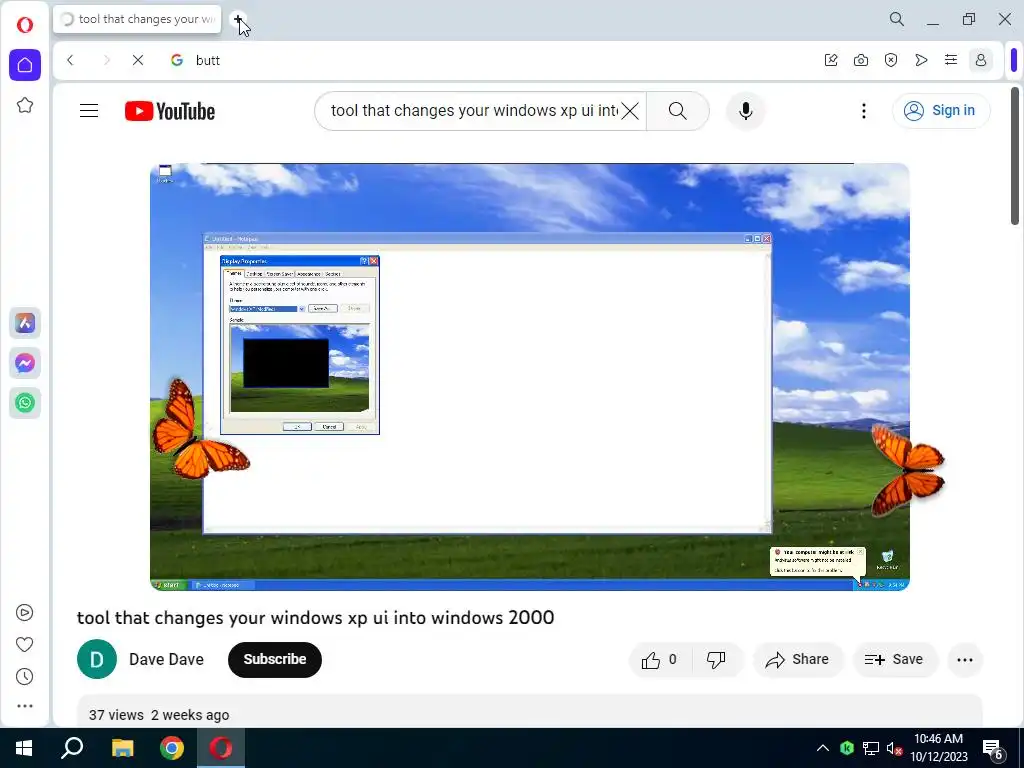This screenshot has width=1024, height=768.
Task: Open the Opera profile account icon
Action: (981, 60)
